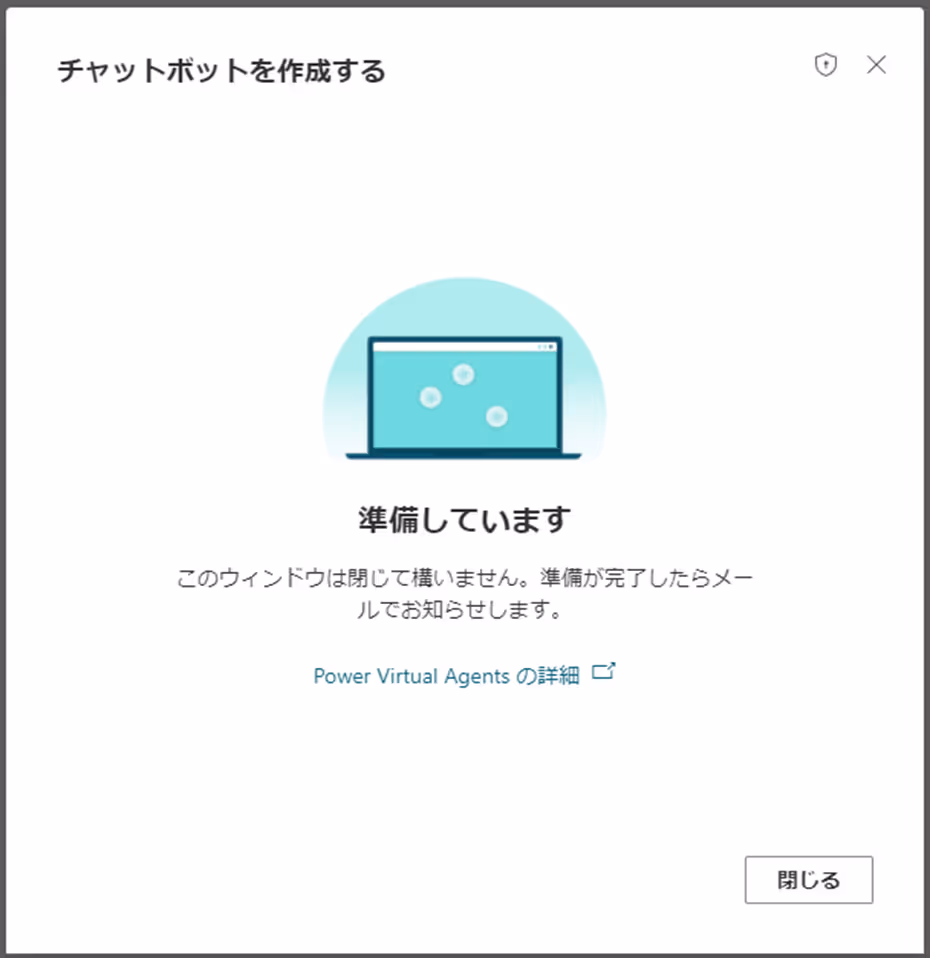Viewport: 930px width, 958px height.
Task: Open the privacy shield icon in header
Action: click(826, 64)
